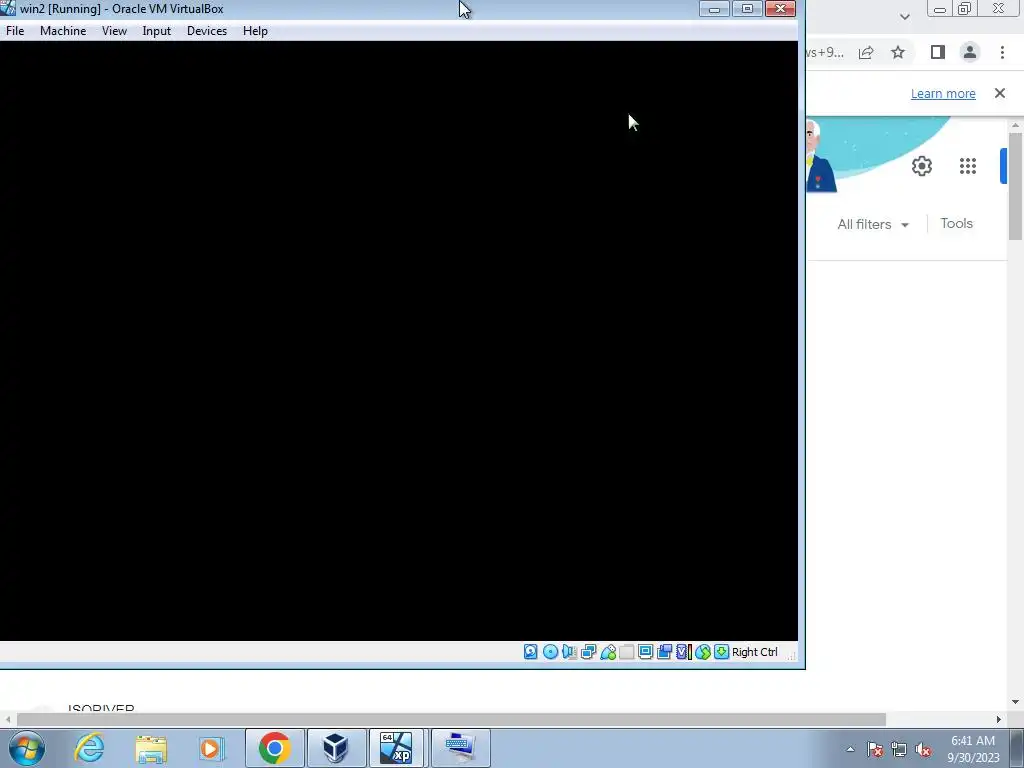Click the optical disk indicator in VirtualBox status bar
The image size is (1024, 768).
551,652
